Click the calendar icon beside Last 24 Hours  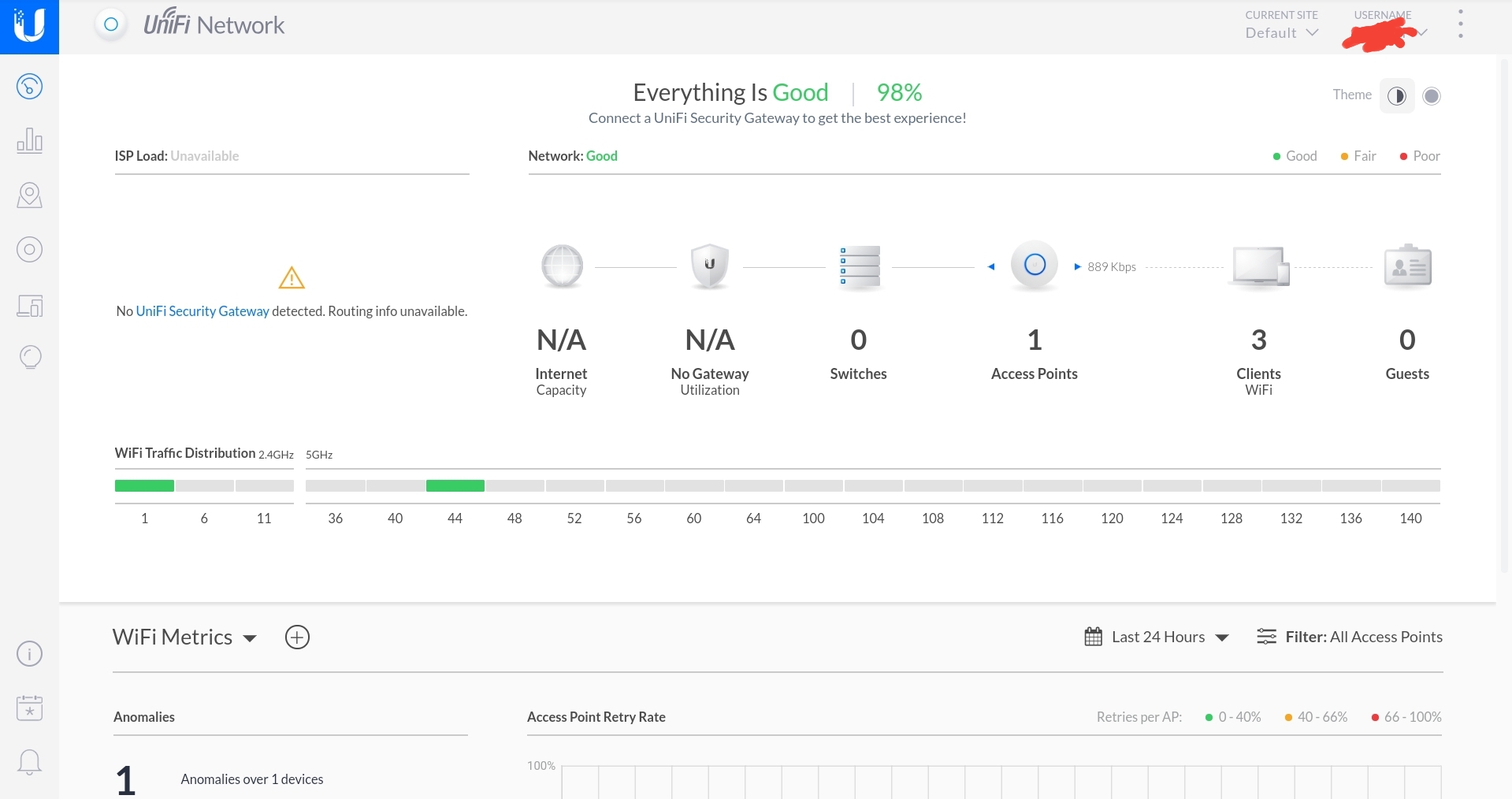[1093, 637]
